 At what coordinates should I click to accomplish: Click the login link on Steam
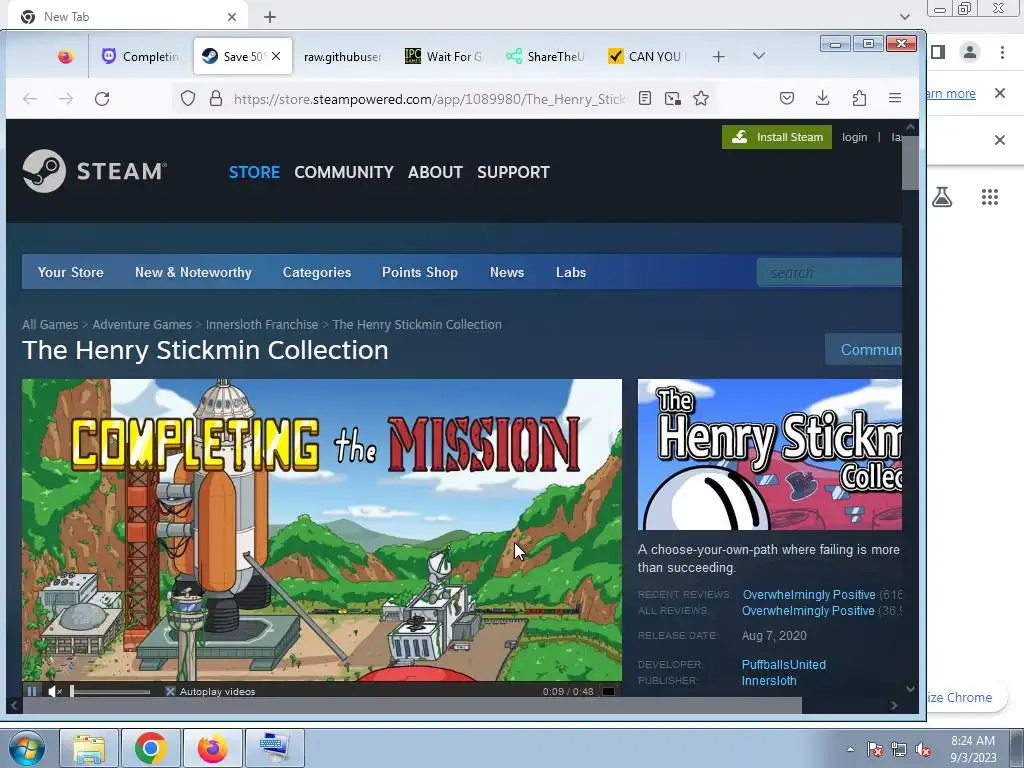pyautogui.click(x=854, y=137)
